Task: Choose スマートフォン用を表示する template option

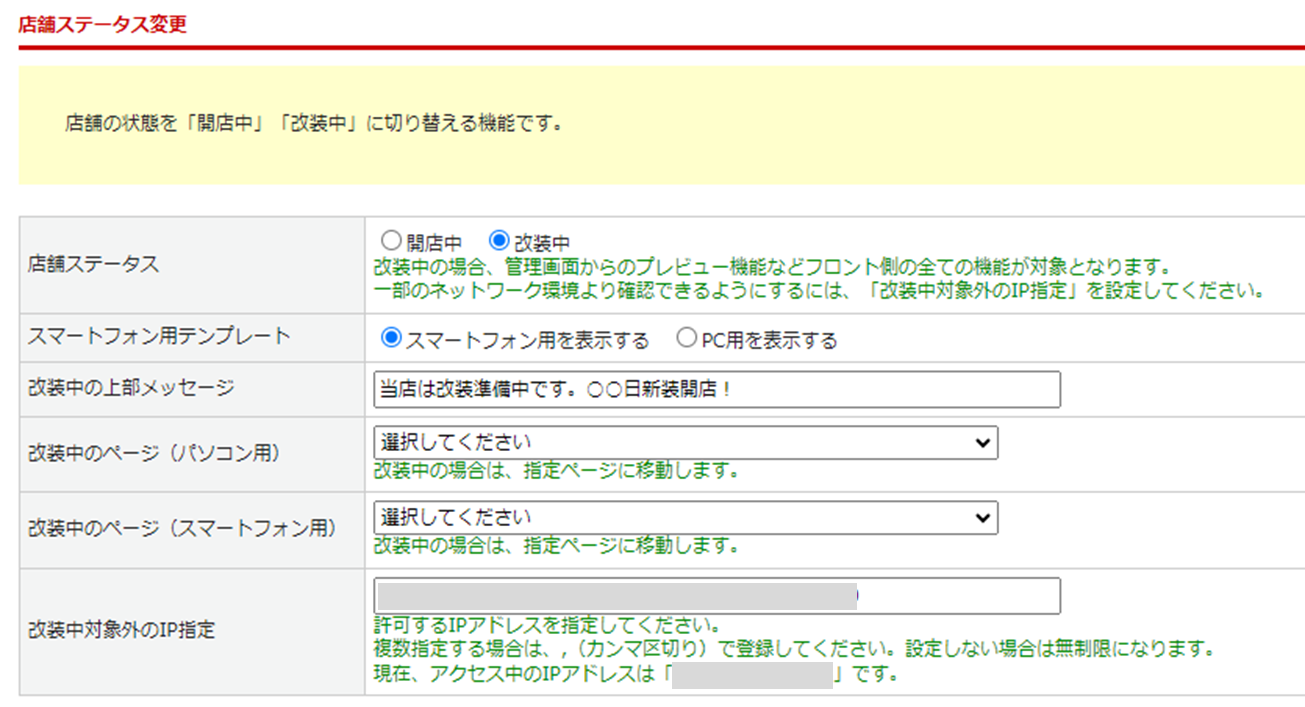Action: pyautogui.click(x=391, y=339)
